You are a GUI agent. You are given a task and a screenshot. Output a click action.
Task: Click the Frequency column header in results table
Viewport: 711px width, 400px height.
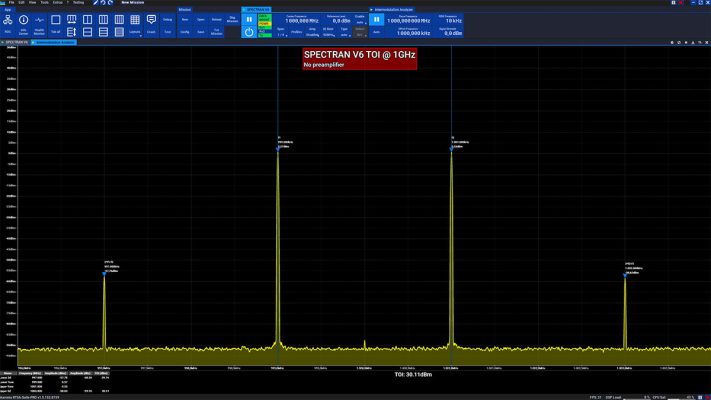pyautogui.click(x=30, y=373)
